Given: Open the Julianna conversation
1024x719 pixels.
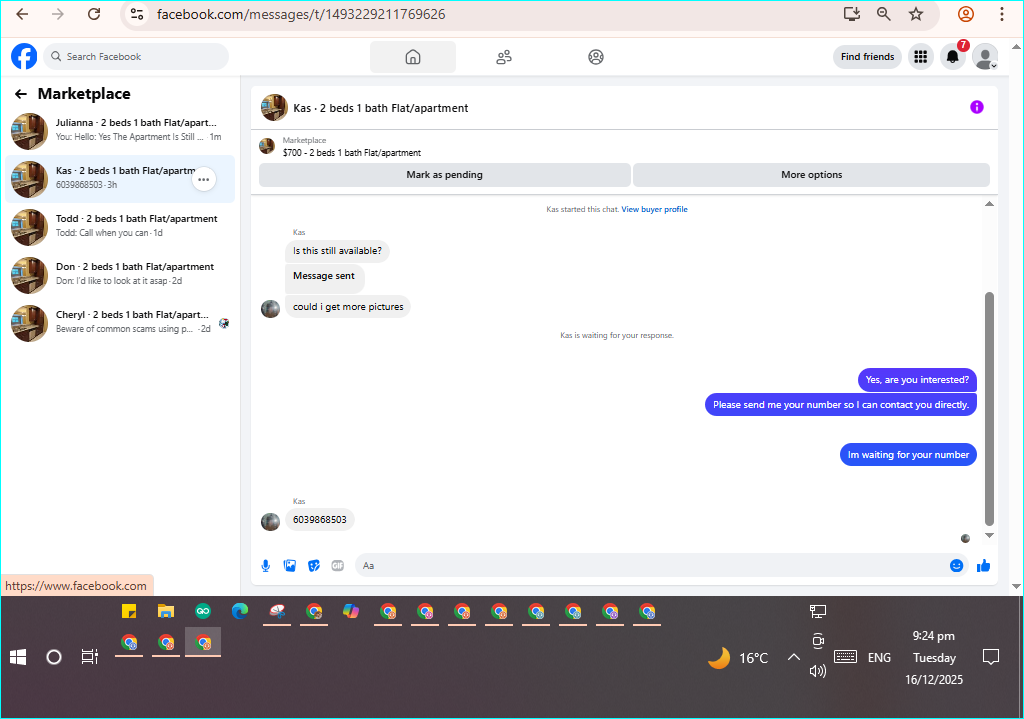Looking at the screenshot, I should (x=120, y=131).
